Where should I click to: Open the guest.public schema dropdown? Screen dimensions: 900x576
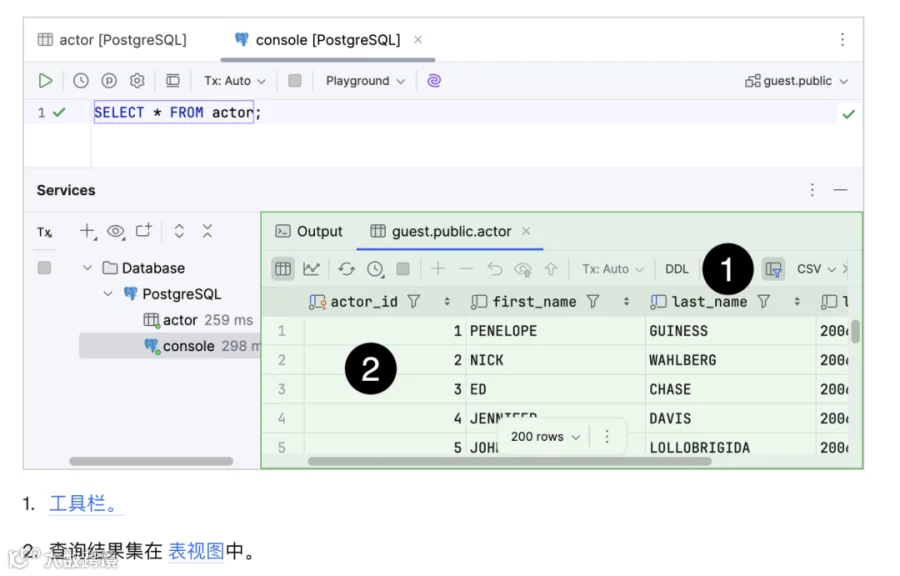796,81
